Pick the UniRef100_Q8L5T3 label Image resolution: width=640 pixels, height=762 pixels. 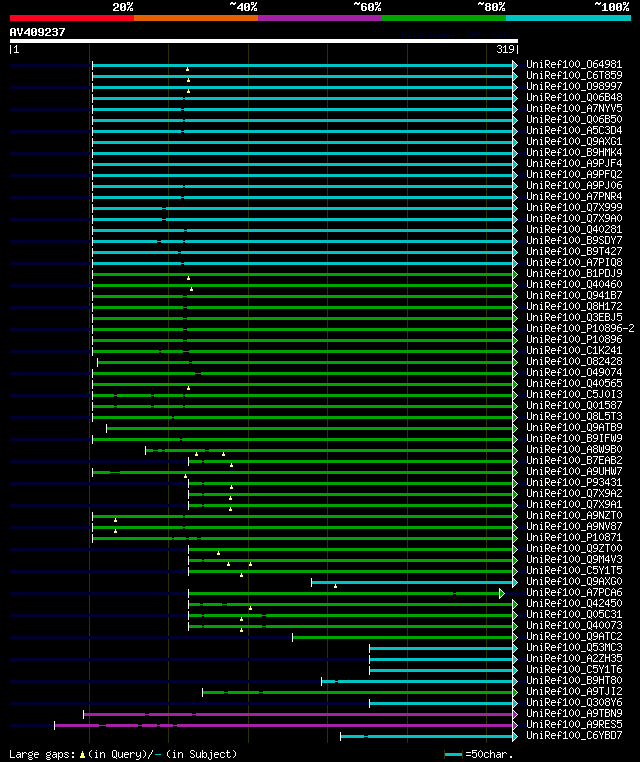(574, 416)
